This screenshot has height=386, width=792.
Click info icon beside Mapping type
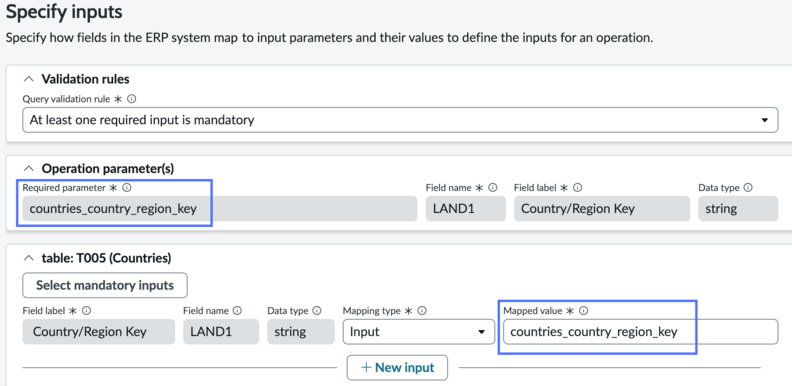[422, 311]
